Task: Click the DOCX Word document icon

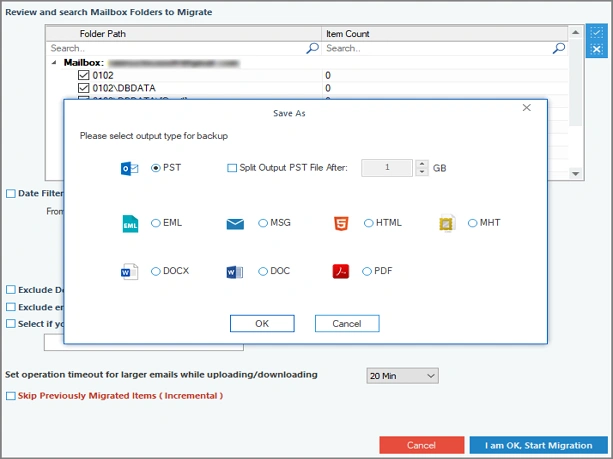Action: 129,271
